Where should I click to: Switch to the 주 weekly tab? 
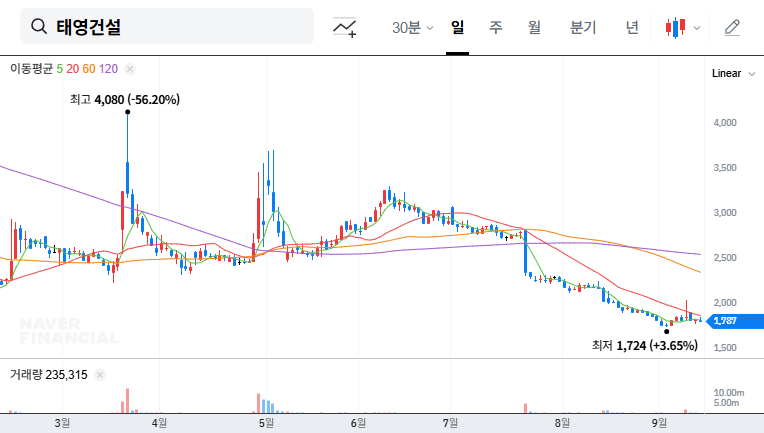click(x=496, y=27)
